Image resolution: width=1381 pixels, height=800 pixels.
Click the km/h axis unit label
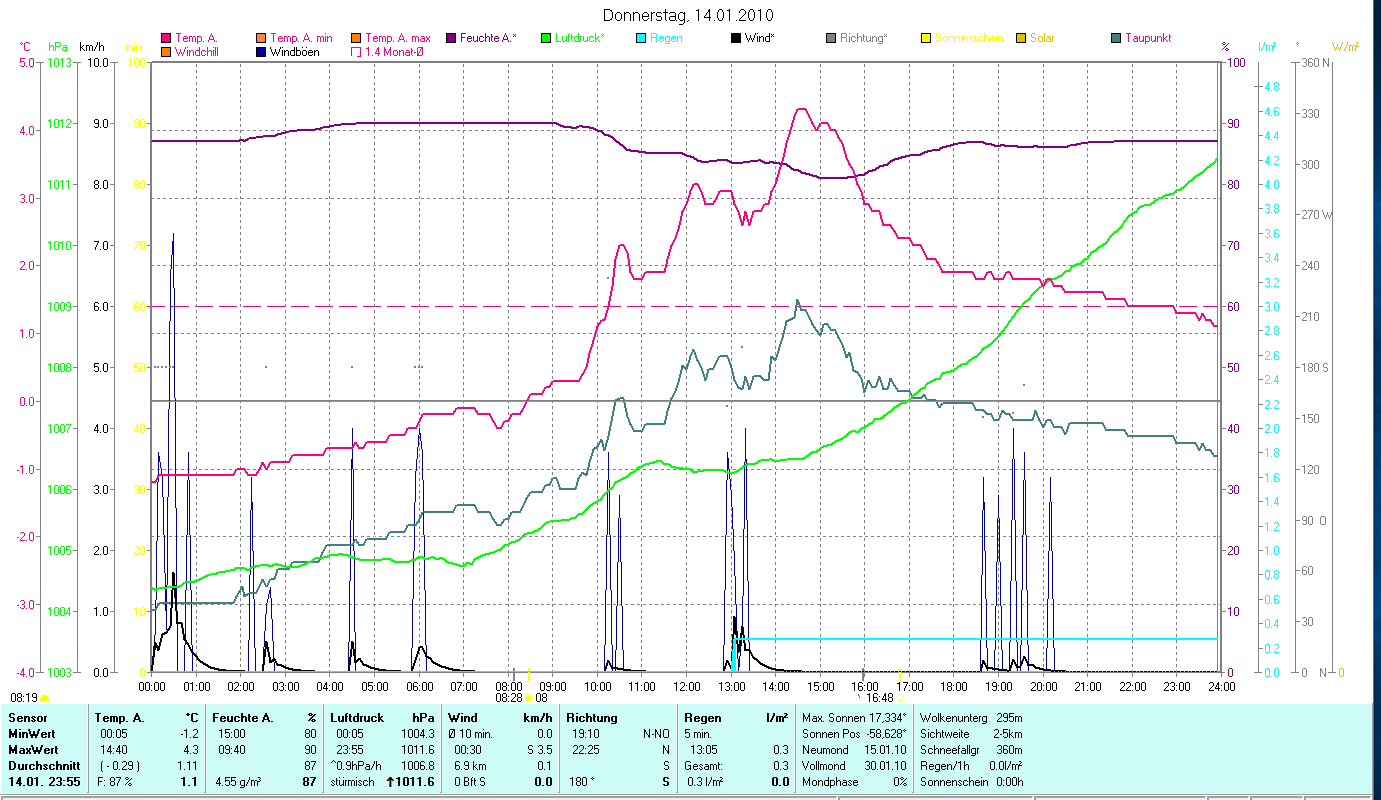pos(92,47)
